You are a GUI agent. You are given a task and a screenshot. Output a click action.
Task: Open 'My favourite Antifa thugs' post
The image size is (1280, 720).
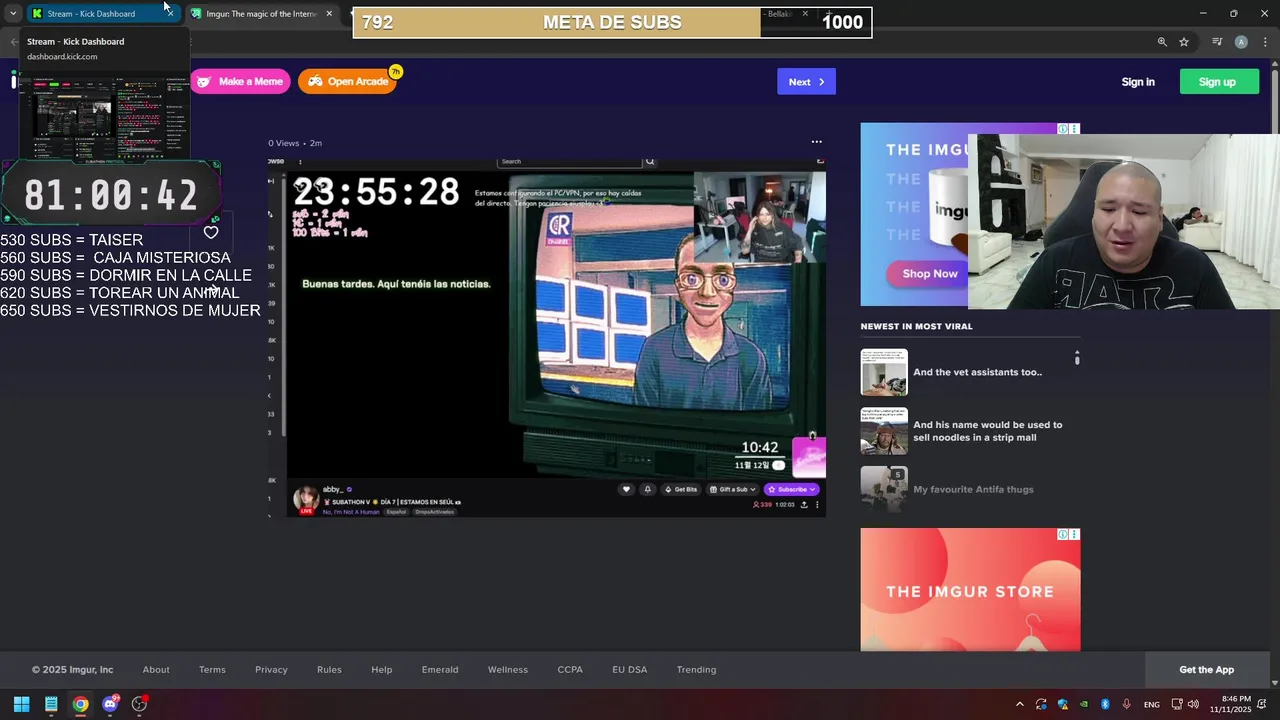[x=973, y=489]
